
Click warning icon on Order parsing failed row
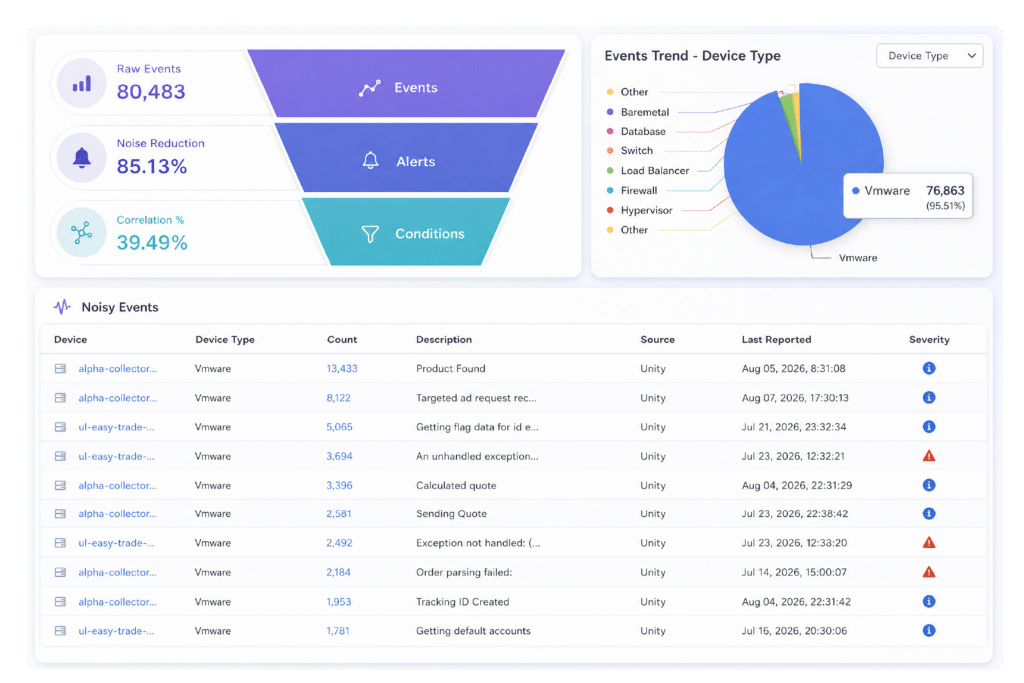(929, 572)
